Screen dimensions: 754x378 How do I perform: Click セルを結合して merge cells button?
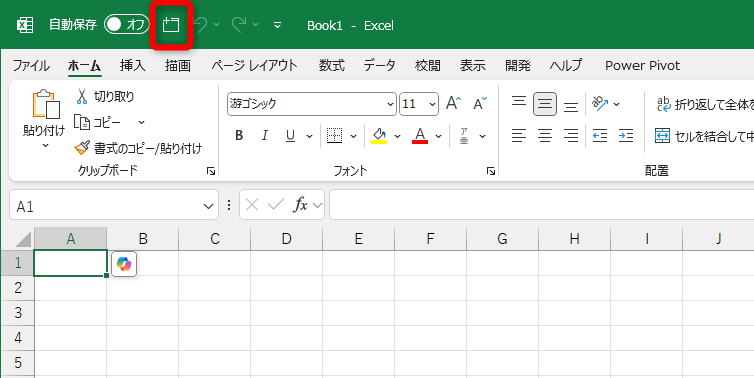click(704, 136)
